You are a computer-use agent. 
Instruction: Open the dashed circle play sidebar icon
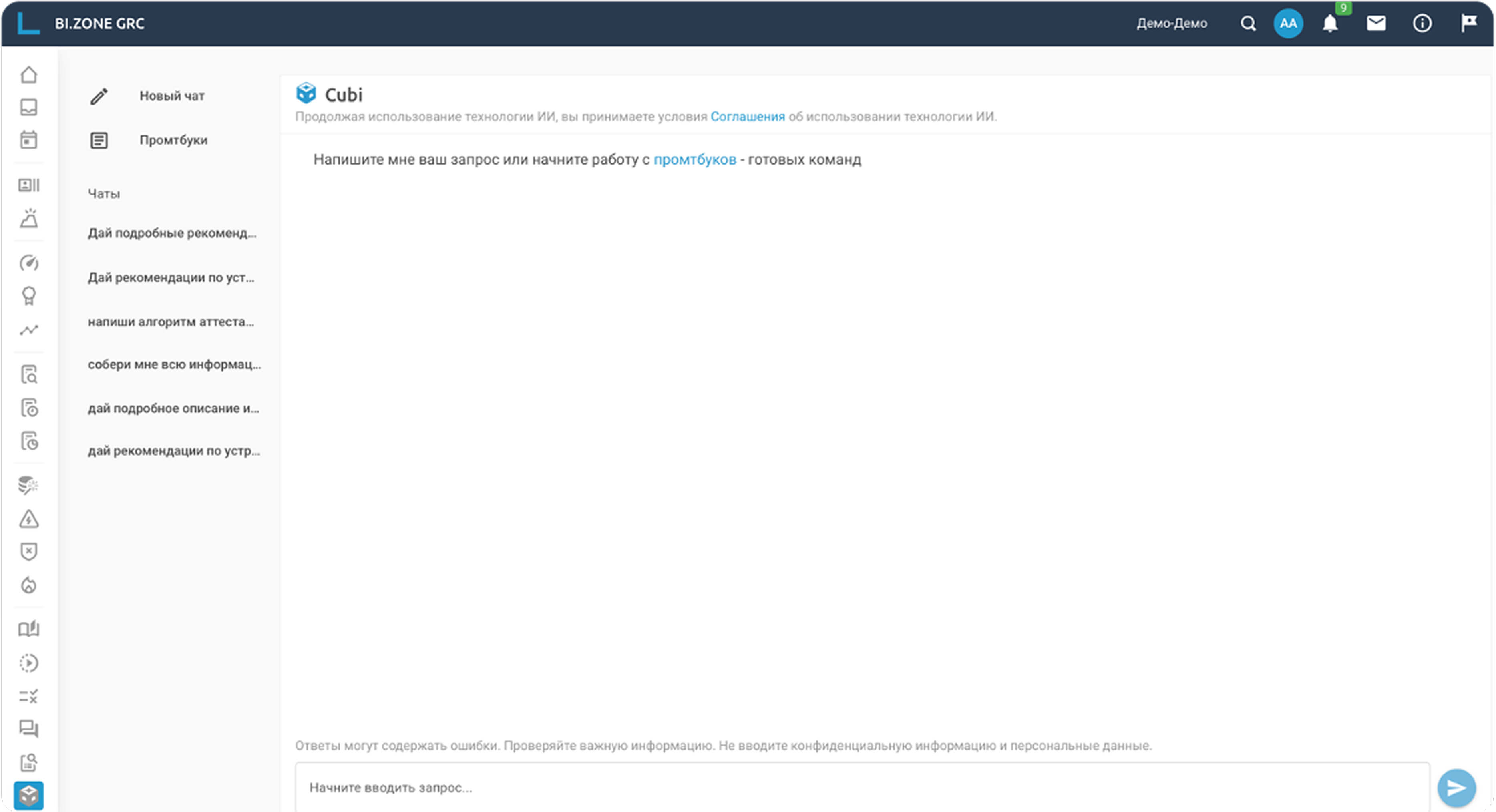click(28, 663)
